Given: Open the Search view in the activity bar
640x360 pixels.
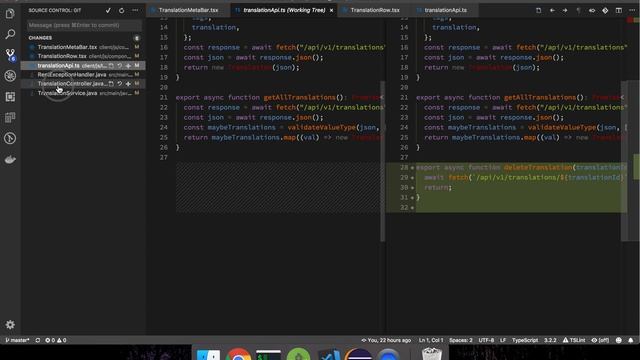Looking at the screenshot, I should click(10, 34).
